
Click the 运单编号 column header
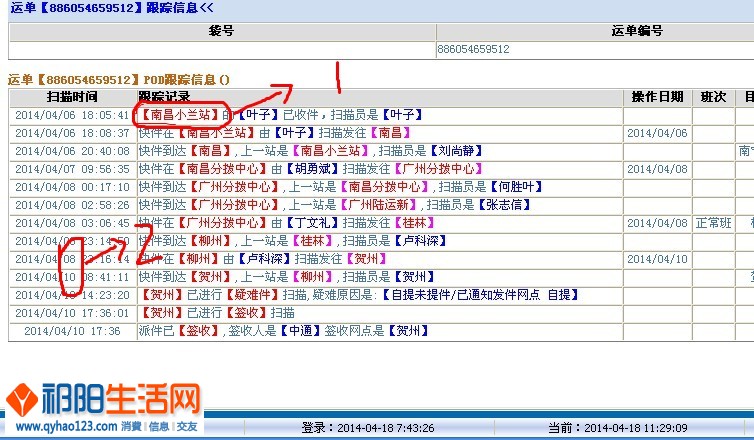637,31
